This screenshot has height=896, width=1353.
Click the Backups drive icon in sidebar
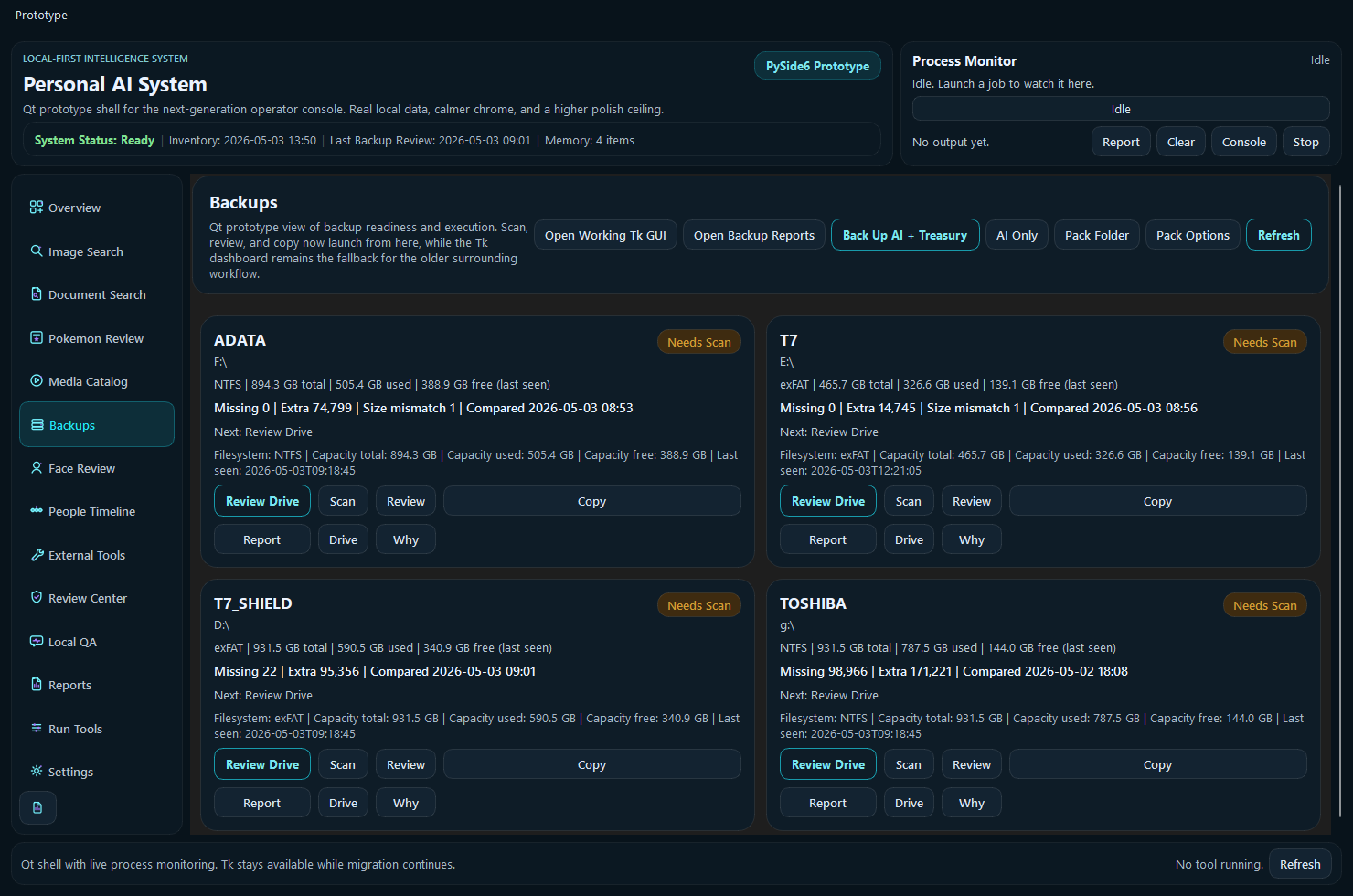[37, 424]
